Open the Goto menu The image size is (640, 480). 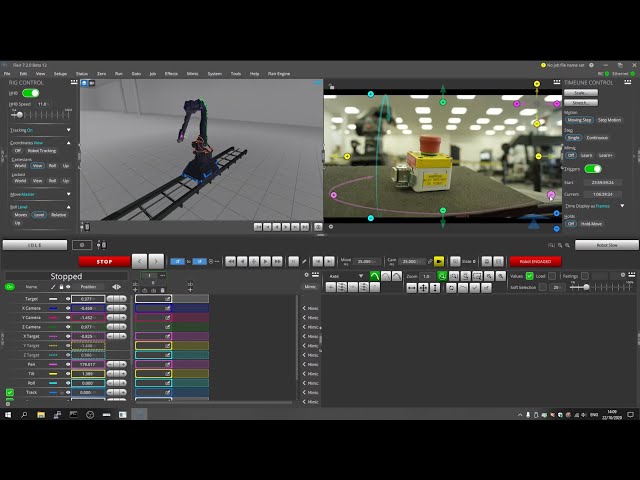pyautogui.click(x=136, y=74)
